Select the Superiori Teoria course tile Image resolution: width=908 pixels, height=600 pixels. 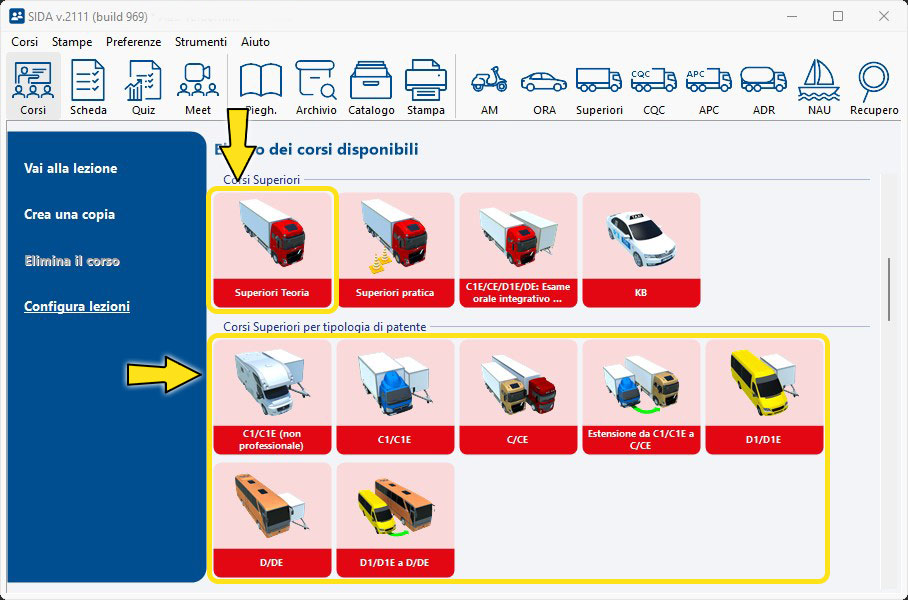(272, 249)
